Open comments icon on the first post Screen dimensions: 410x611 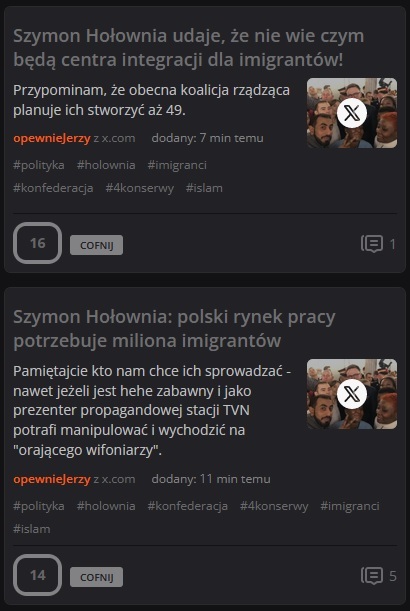click(371, 244)
